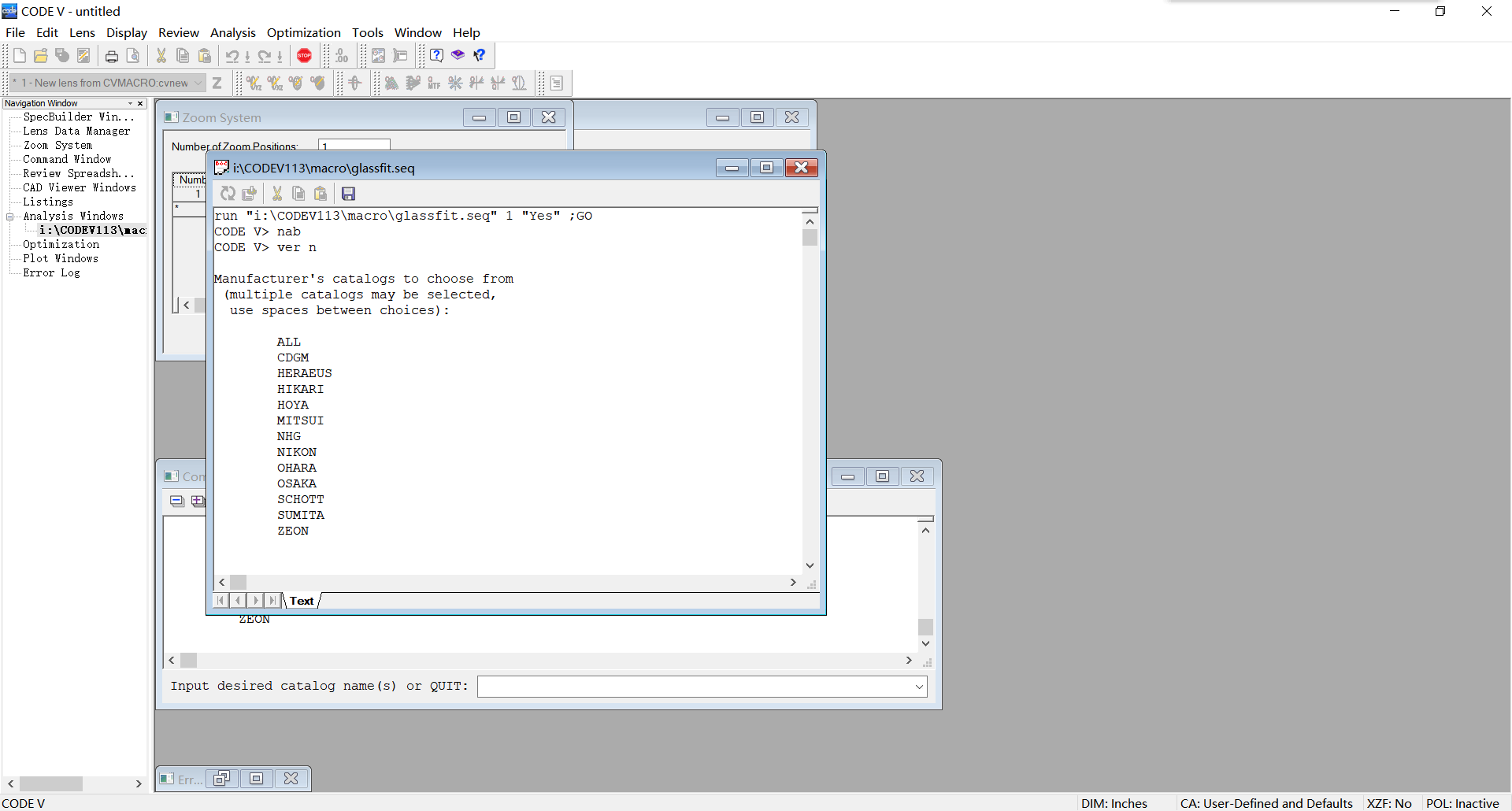Click DIM: Inches in status bar

tap(1114, 803)
